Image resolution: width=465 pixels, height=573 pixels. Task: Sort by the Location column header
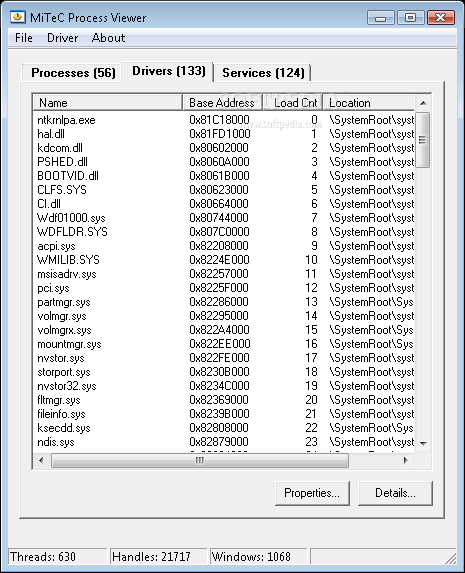[x=368, y=103]
